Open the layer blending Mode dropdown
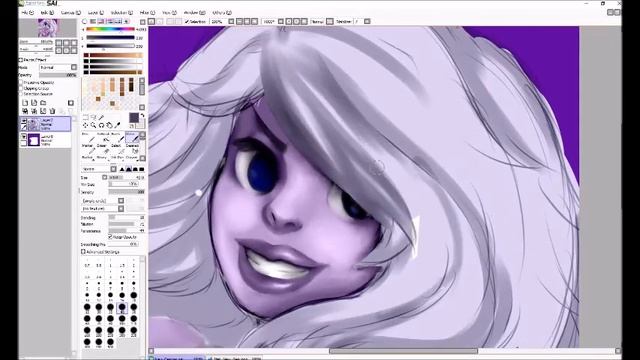The width and height of the screenshot is (640, 360). click(x=73, y=67)
